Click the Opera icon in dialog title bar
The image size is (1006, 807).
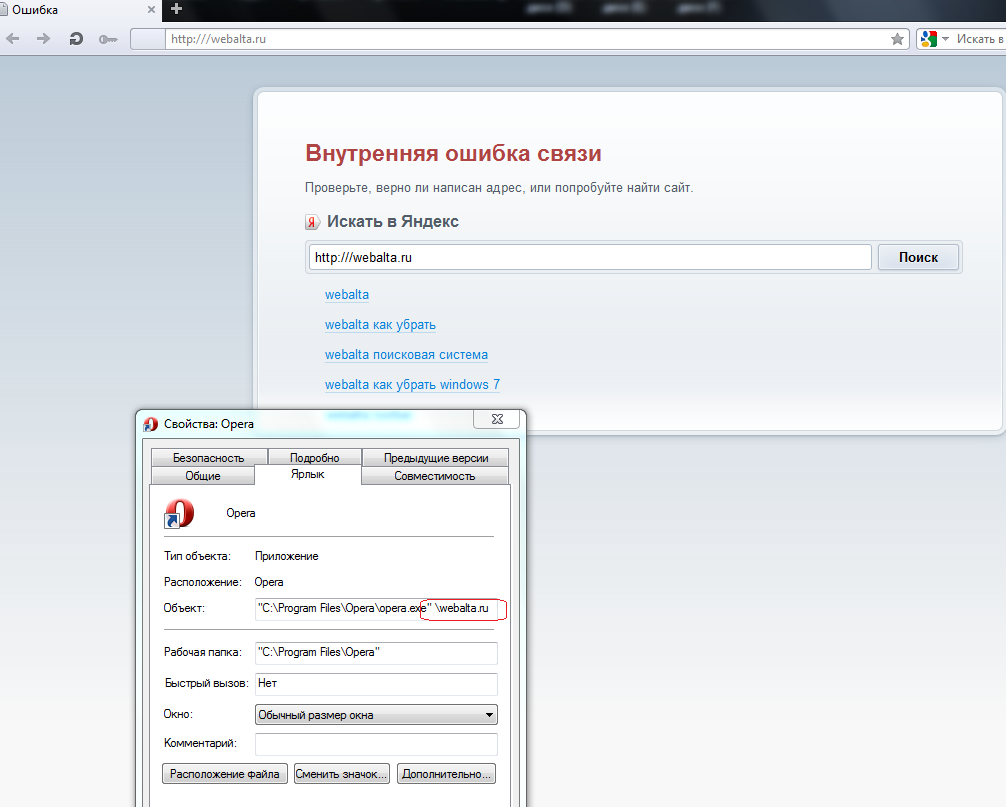(151, 424)
